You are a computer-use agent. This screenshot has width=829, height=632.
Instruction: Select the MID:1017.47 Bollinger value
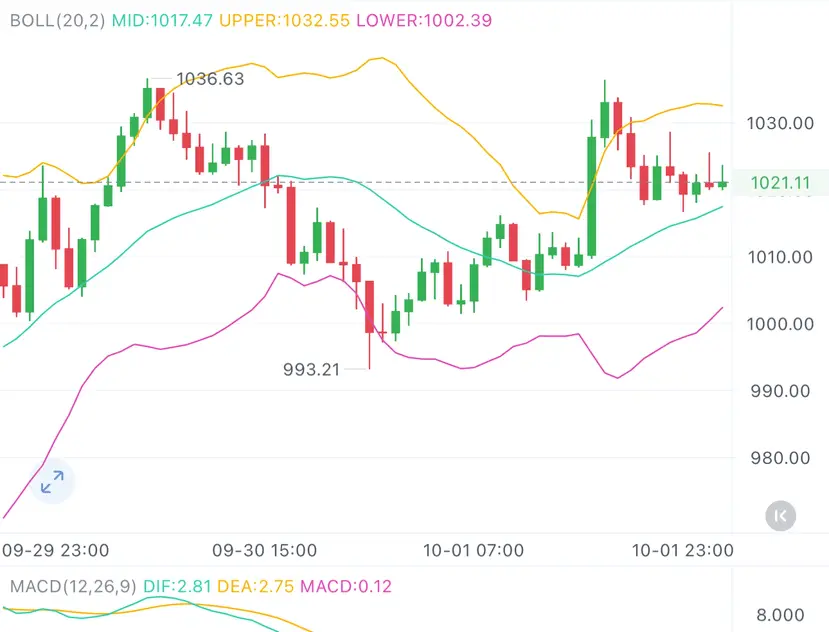162,21
